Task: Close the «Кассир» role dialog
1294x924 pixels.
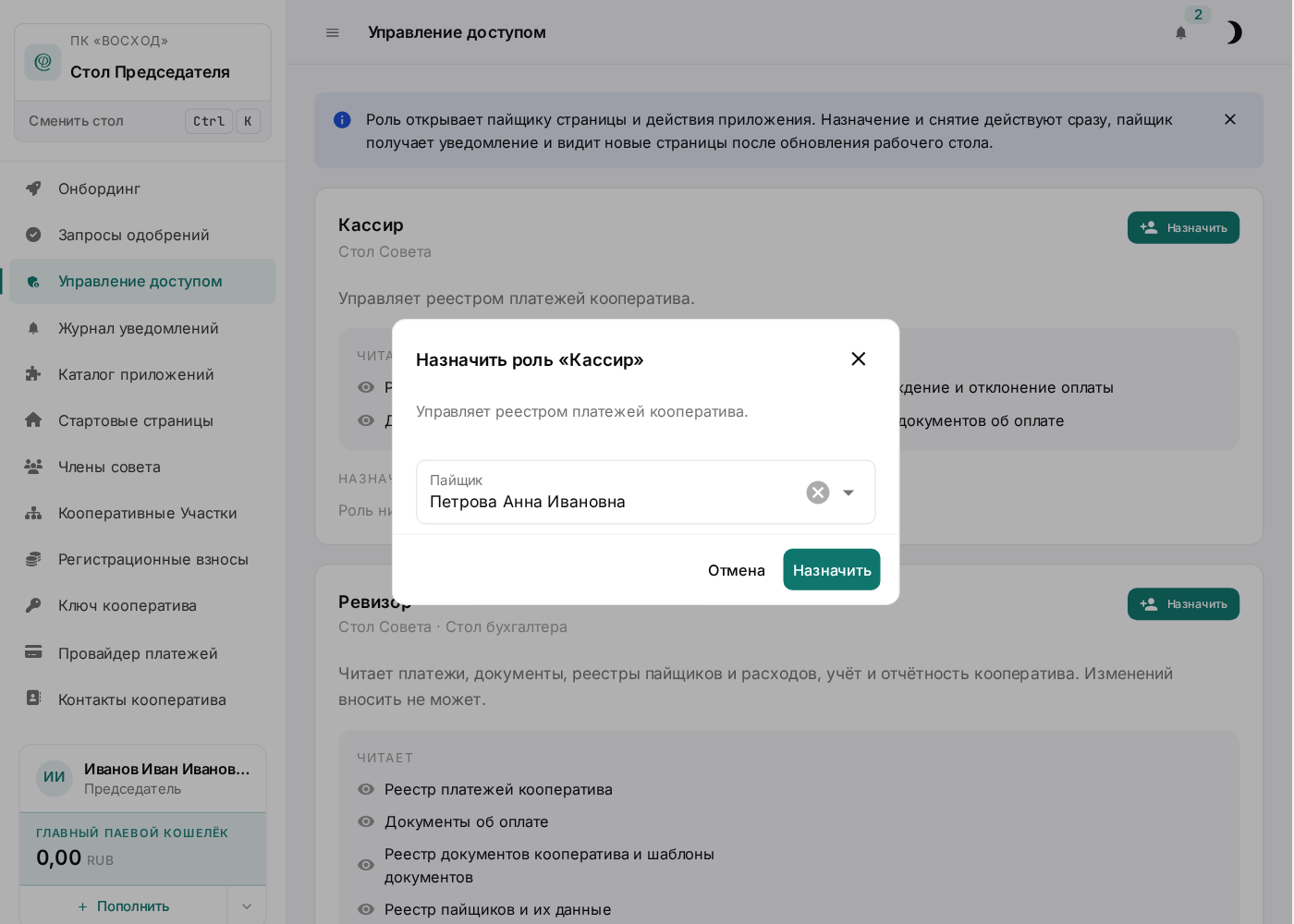Action: coord(859,359)
